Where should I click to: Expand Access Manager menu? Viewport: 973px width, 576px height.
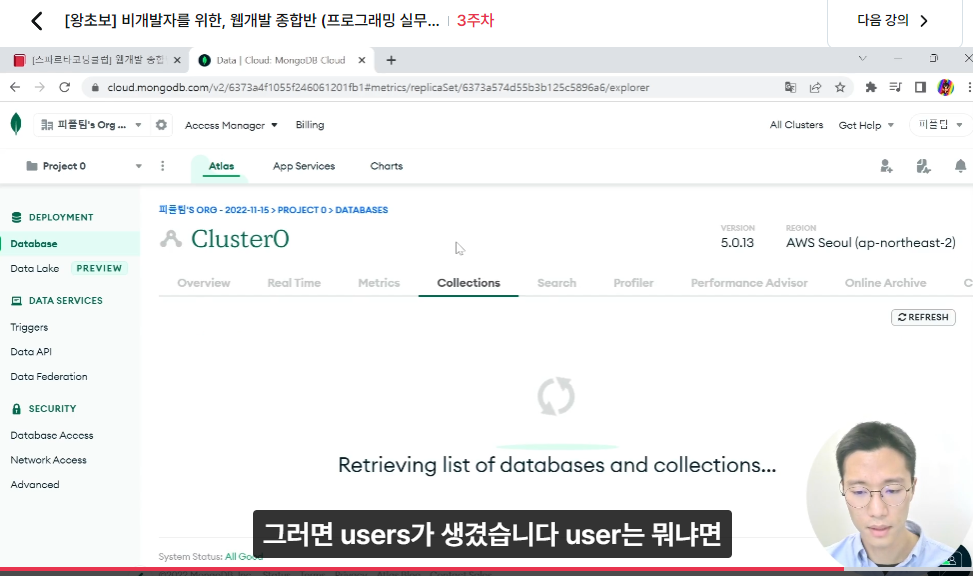point(231,125)
